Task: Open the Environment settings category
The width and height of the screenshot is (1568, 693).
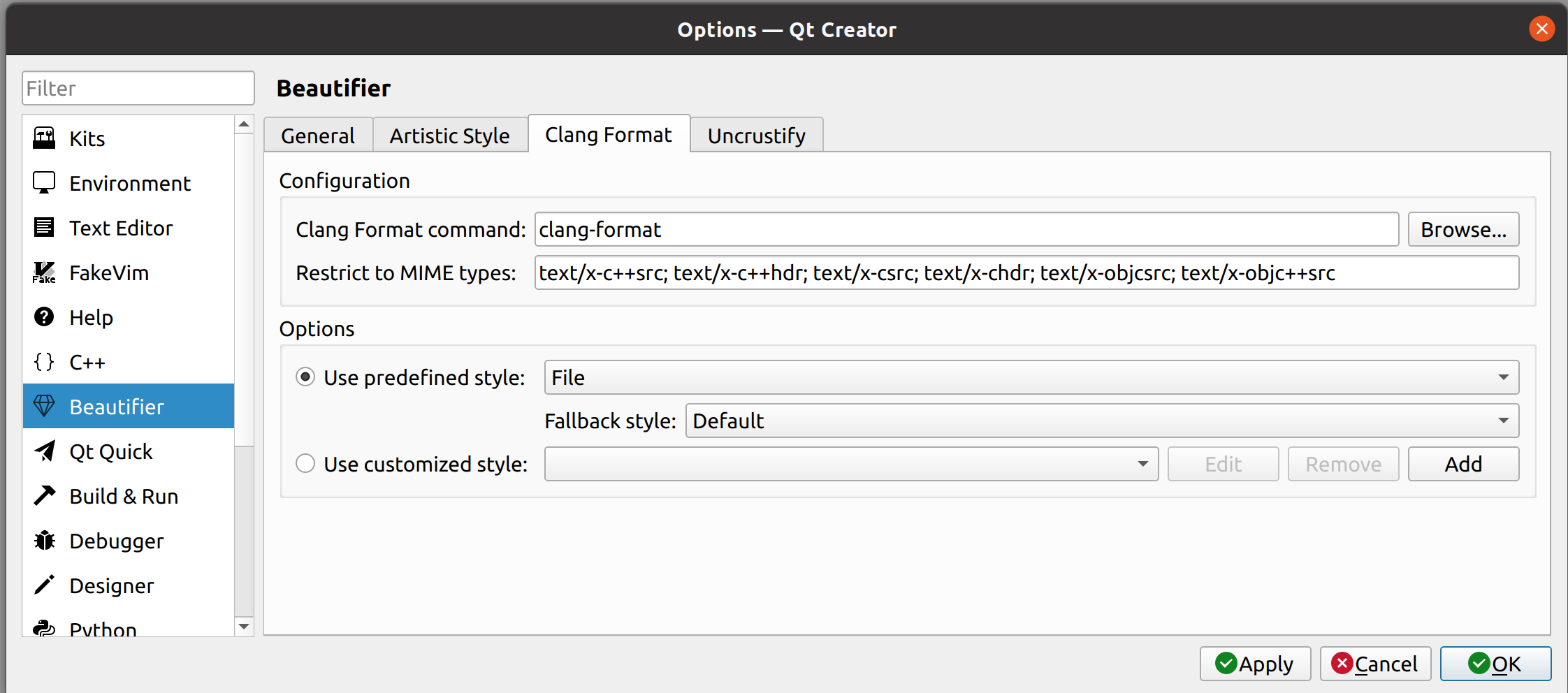Action: pyautogui.click(x=129, y=183)
